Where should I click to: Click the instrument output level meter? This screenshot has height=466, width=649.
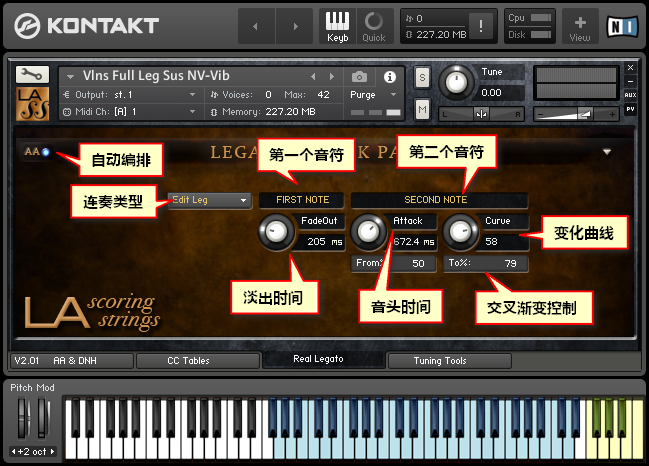(x=576, y=84)
